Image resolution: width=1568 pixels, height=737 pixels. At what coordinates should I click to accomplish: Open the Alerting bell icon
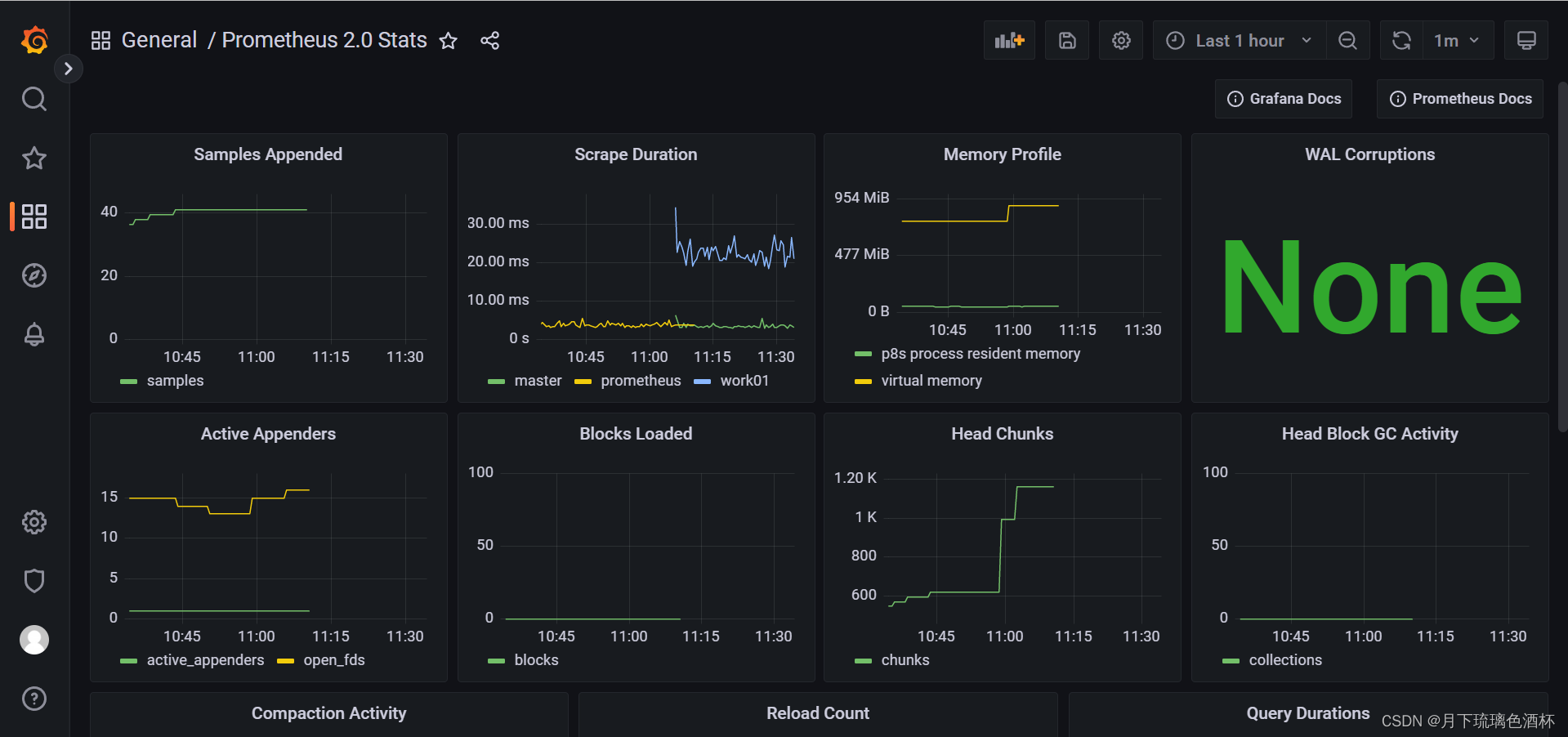(34, 334)
